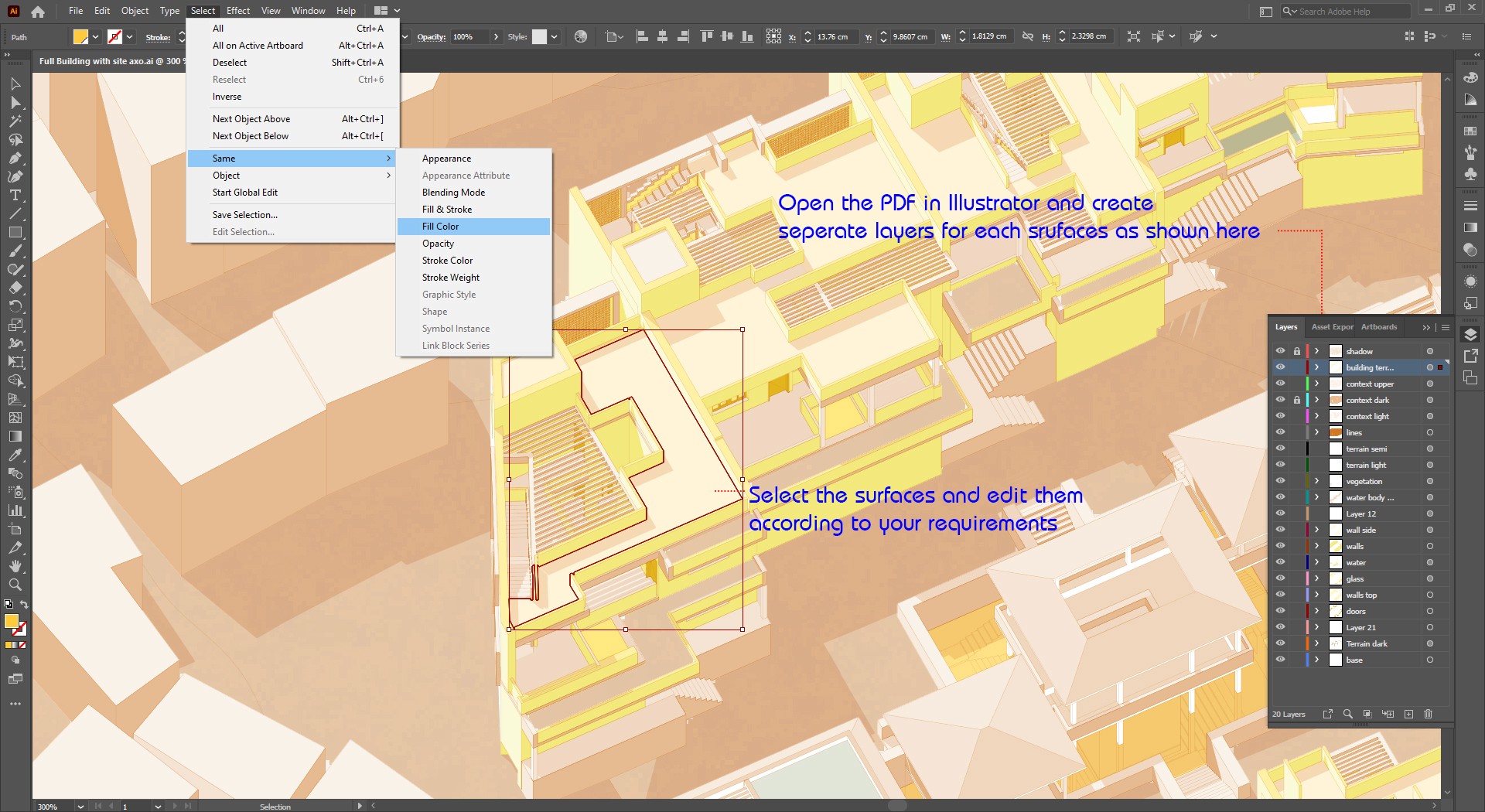Image resolution: width=1485 pixels, height=812 pixels.
Task: Expand the building terrain layer contents
Action: 1316,367
